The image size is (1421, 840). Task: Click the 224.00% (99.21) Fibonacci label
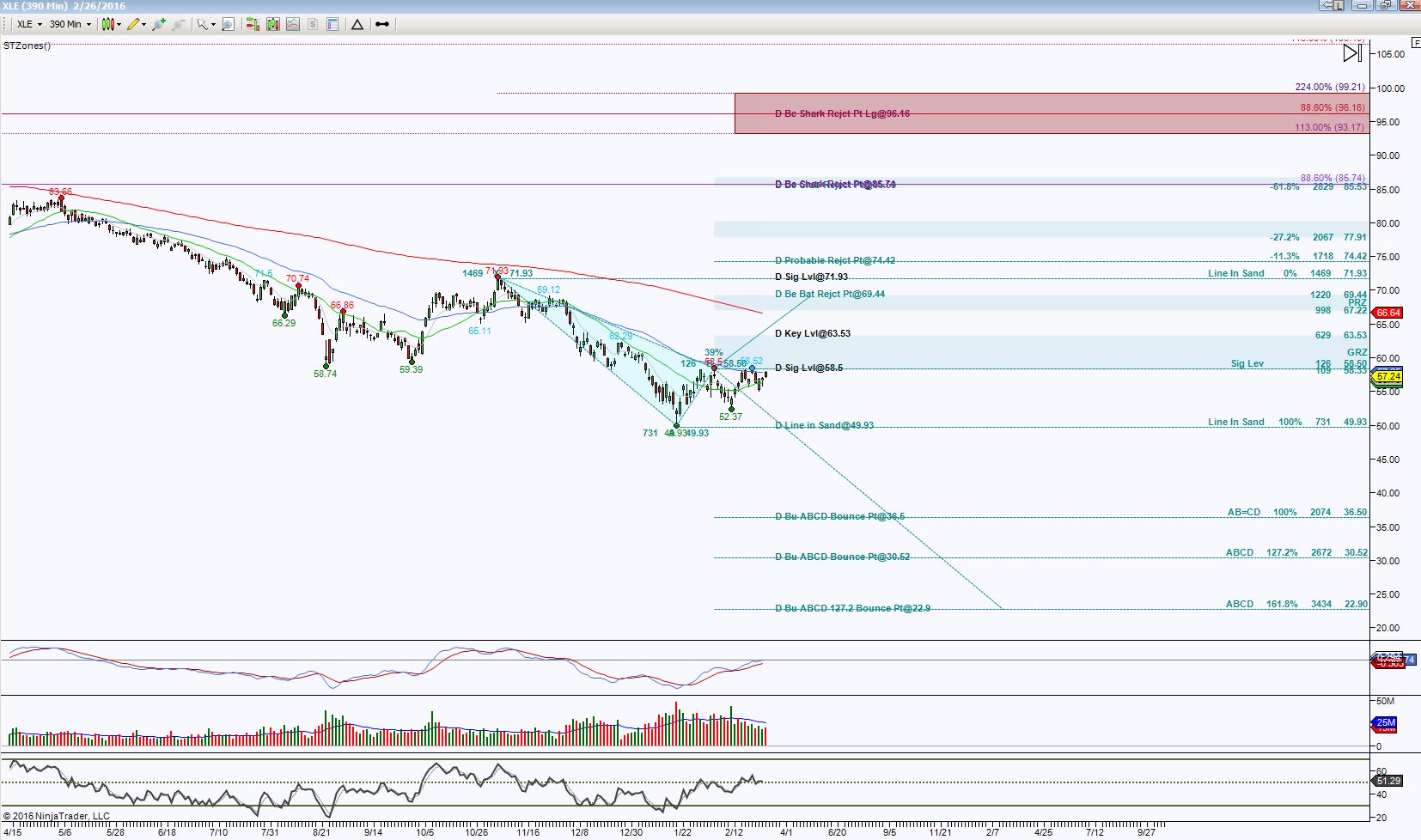click(1330, 87)
